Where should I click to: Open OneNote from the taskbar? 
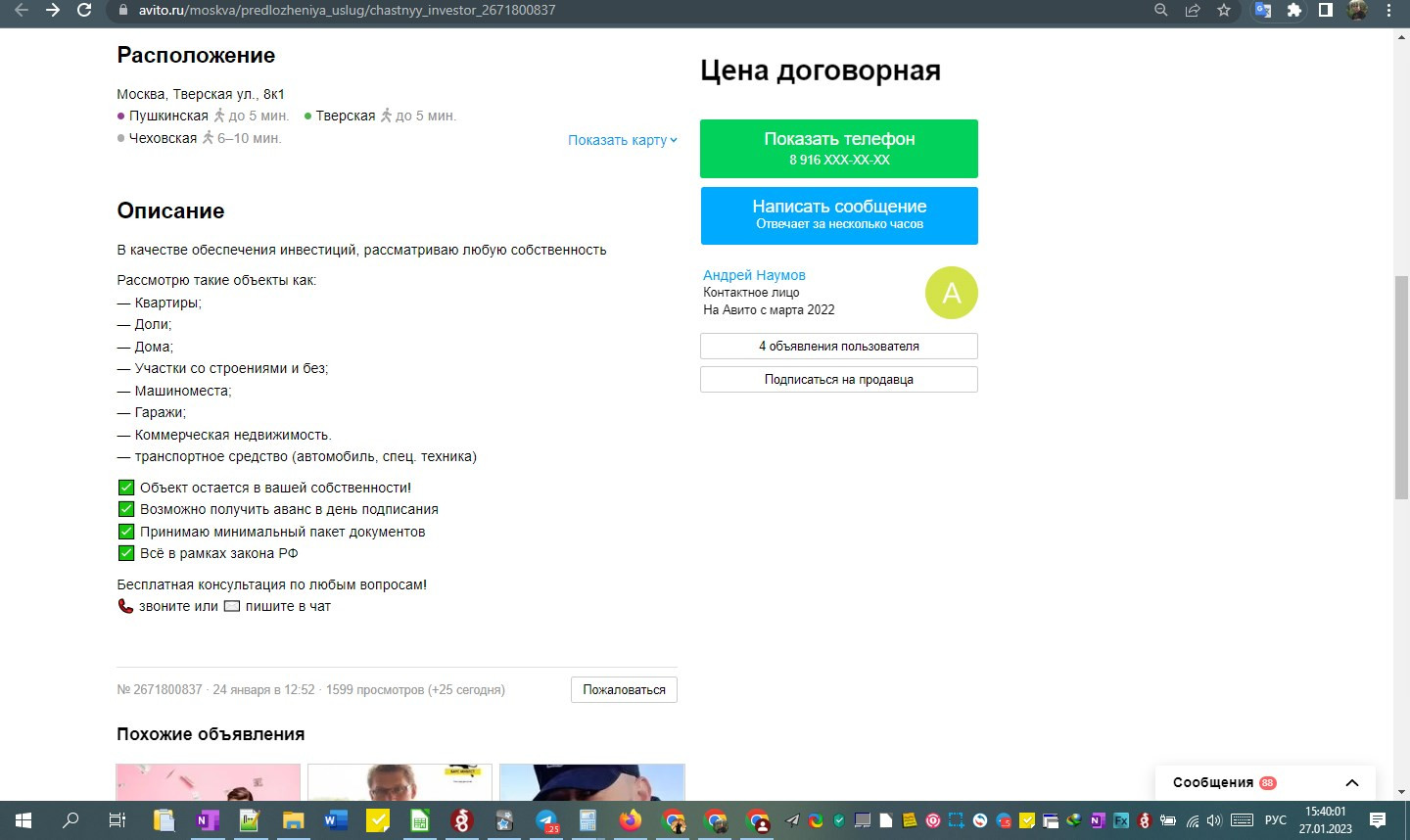[x=207, y=820]
